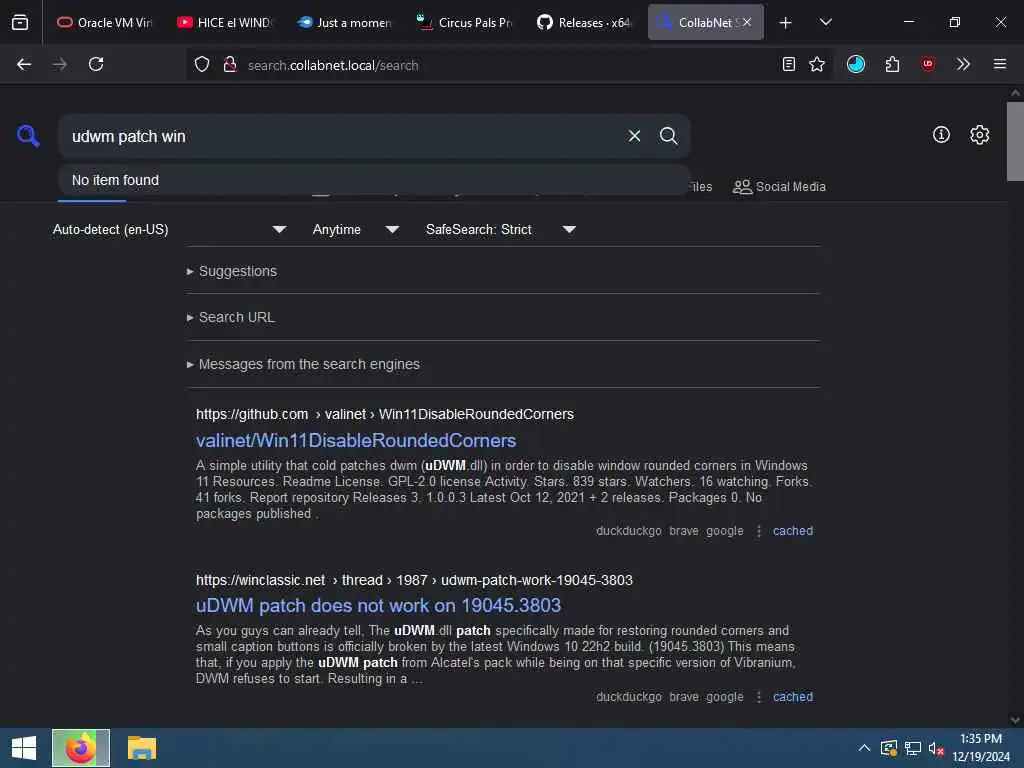1024x768 pixels.
Task: Open the language Auto-detect dropdown
Action: pos(169,229)
